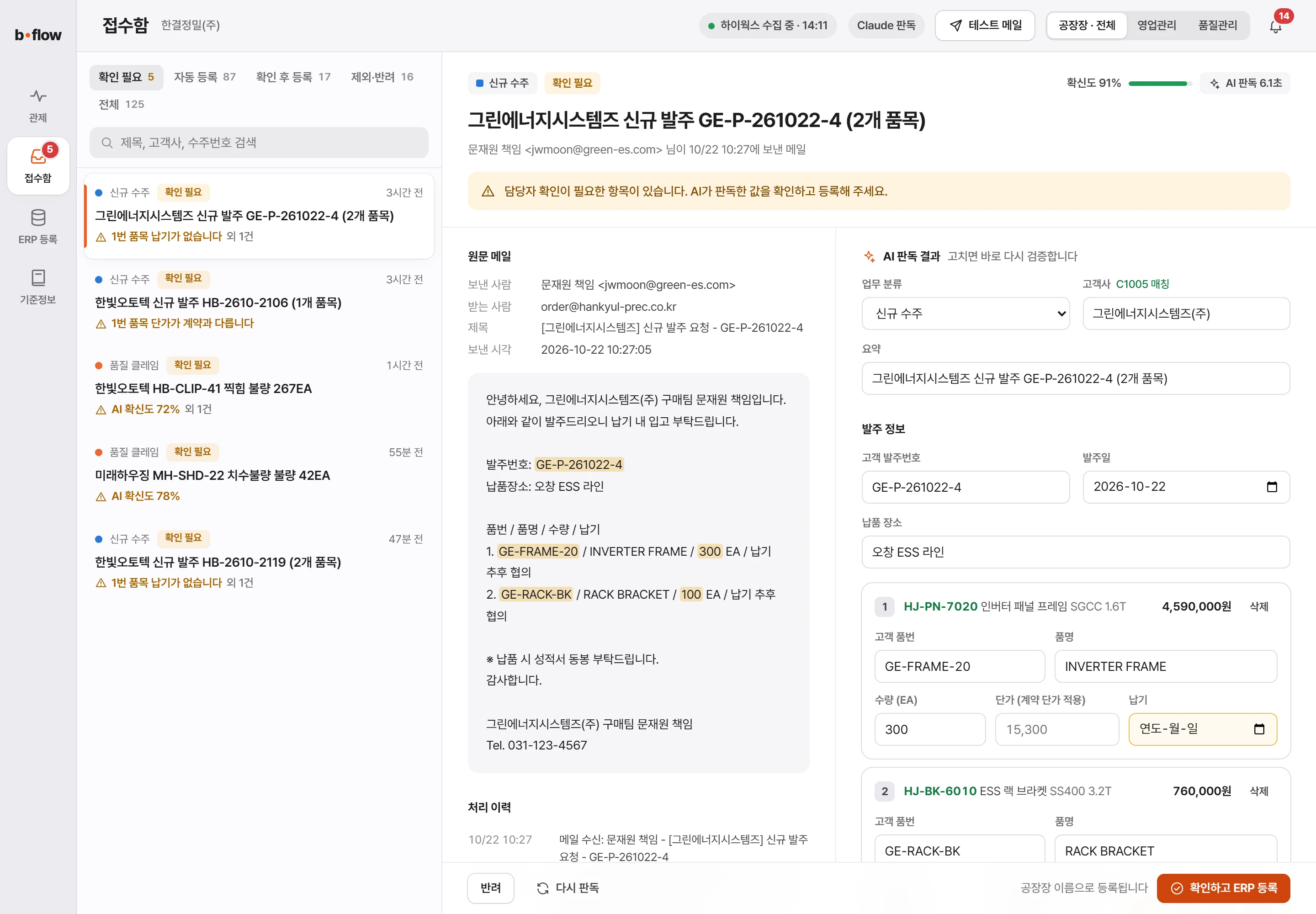Click the 고객사 그린에너지시스템즈(주) field
The width and height of the screenshot is (1316, 914).
click(x=1186, y=313)
